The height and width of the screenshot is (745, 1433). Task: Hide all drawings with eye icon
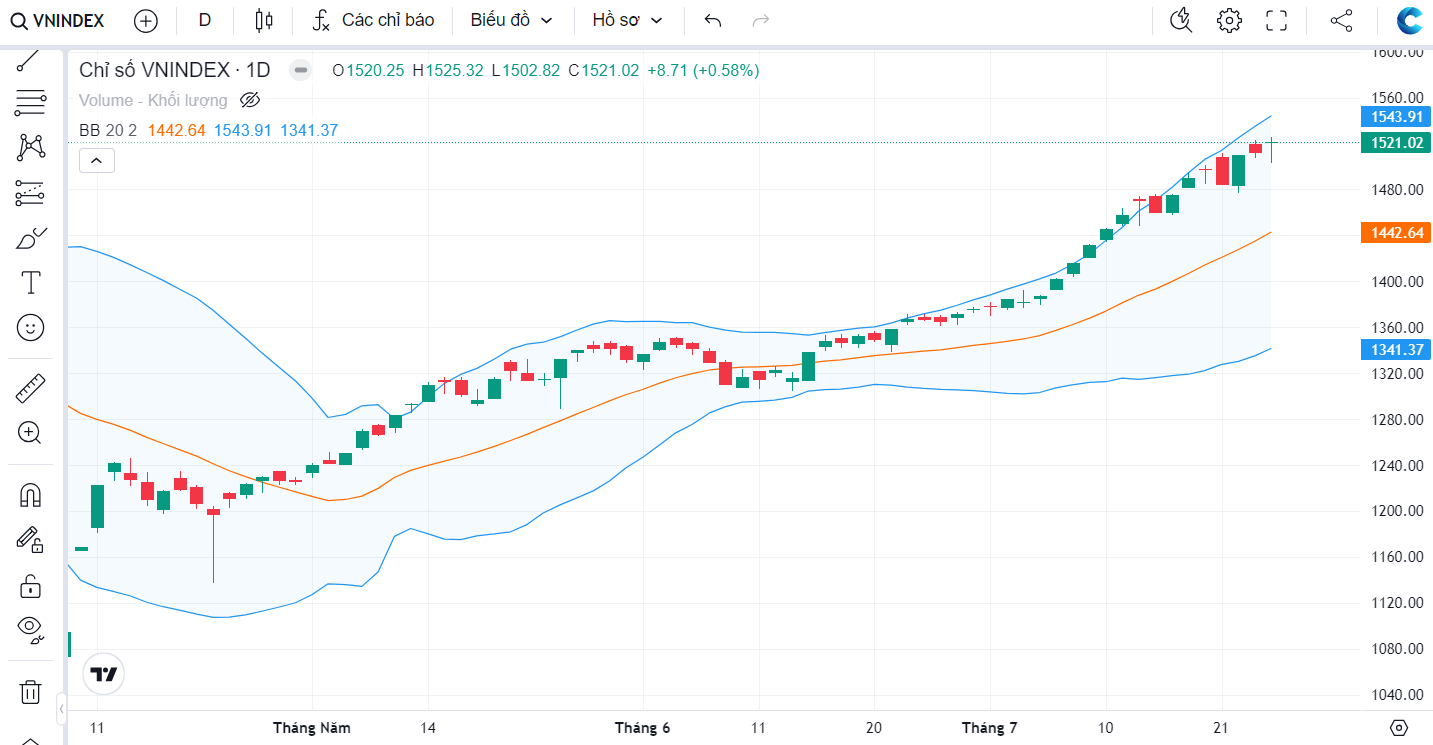pos(30,630)
